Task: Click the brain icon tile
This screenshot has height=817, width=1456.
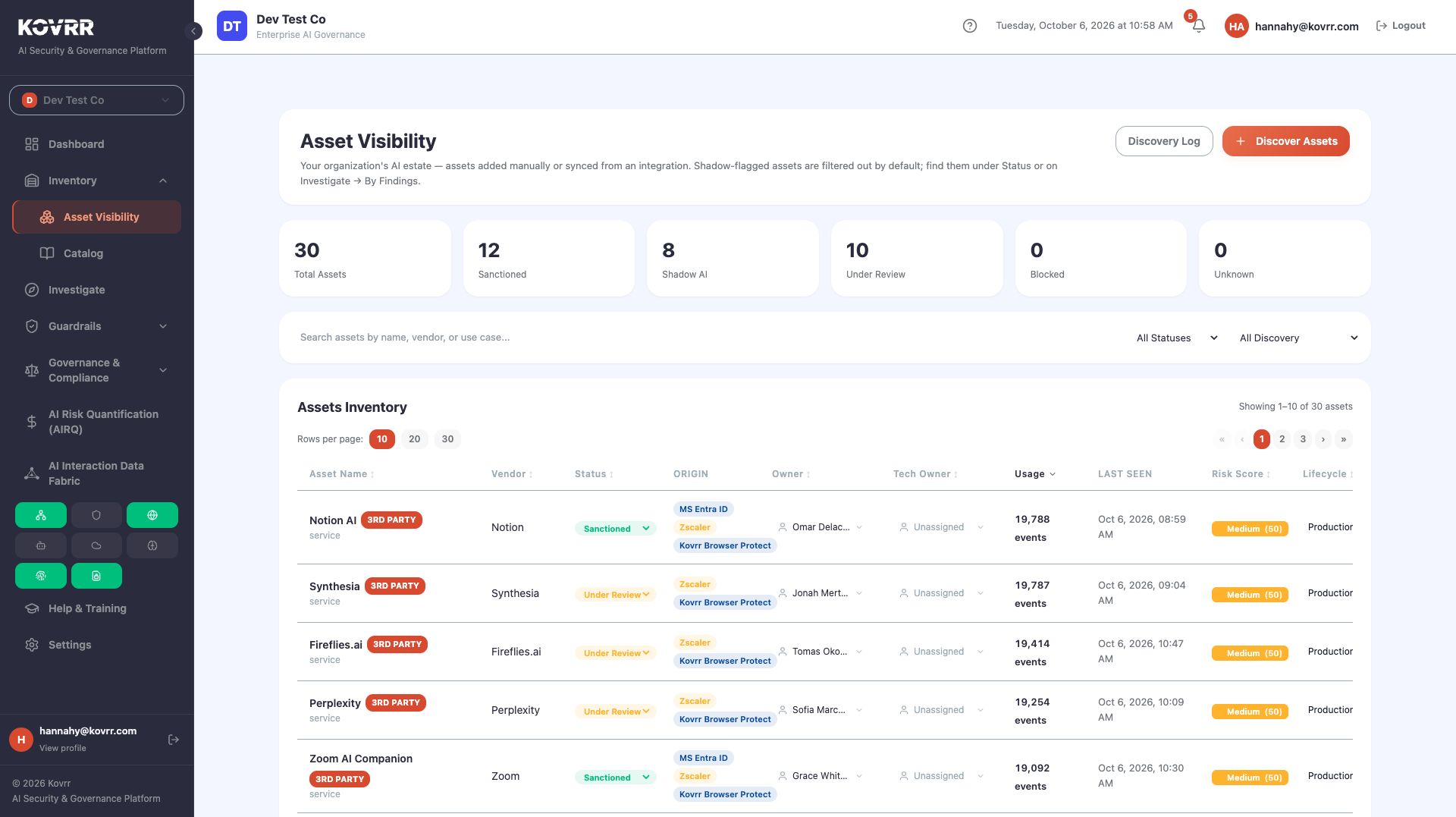Action: point(152,545)
